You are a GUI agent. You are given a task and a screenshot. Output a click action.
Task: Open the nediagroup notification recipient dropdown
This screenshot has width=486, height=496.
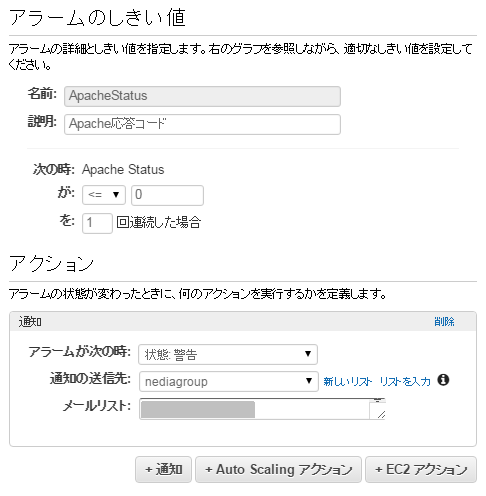point(229,381)
